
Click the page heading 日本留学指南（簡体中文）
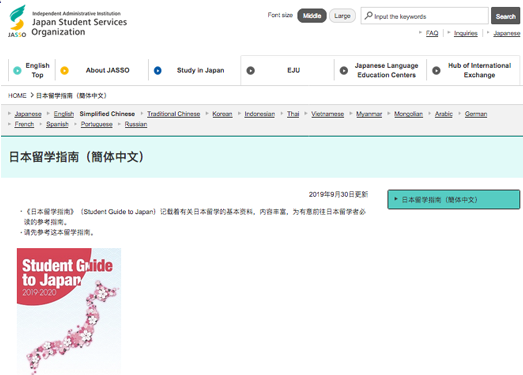(76, 157)
